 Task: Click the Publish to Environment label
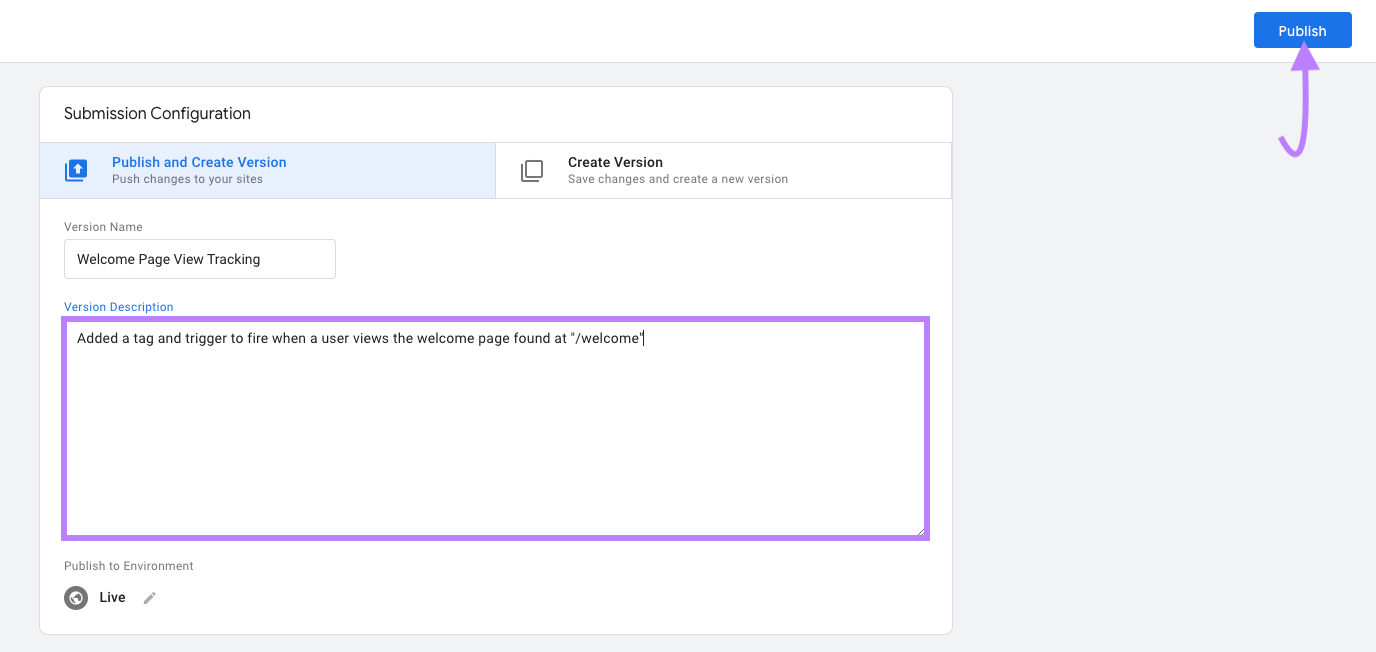point(128,565)
